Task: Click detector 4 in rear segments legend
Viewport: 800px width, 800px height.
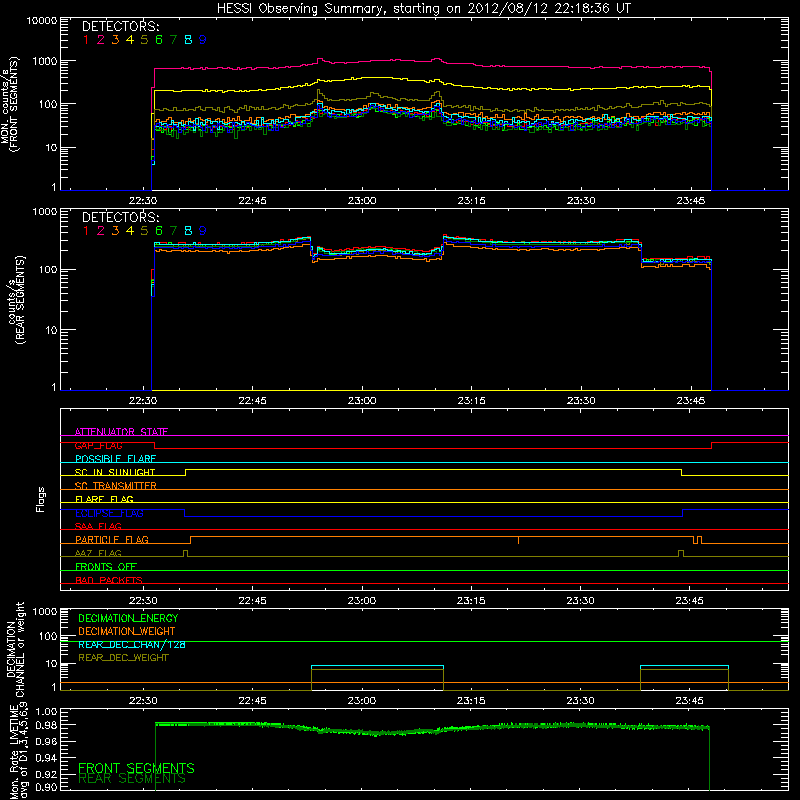Action: pos(130,231)
